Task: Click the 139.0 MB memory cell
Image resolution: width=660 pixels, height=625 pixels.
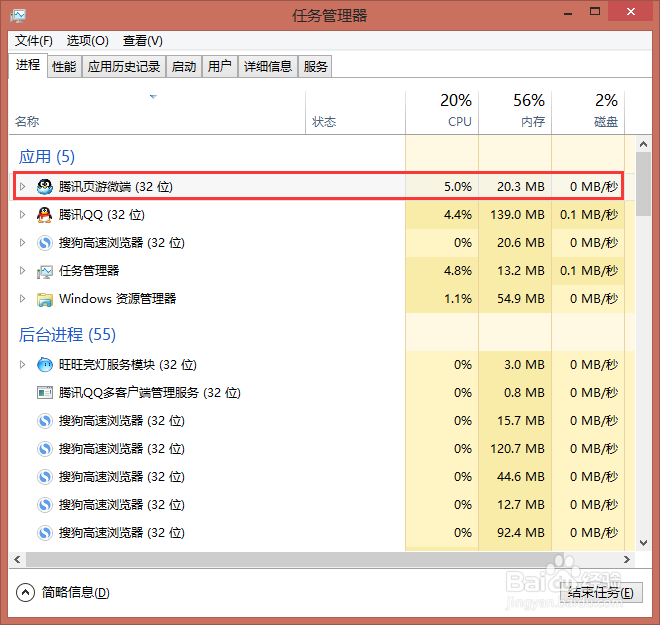Action: click(x=517, y=215)
